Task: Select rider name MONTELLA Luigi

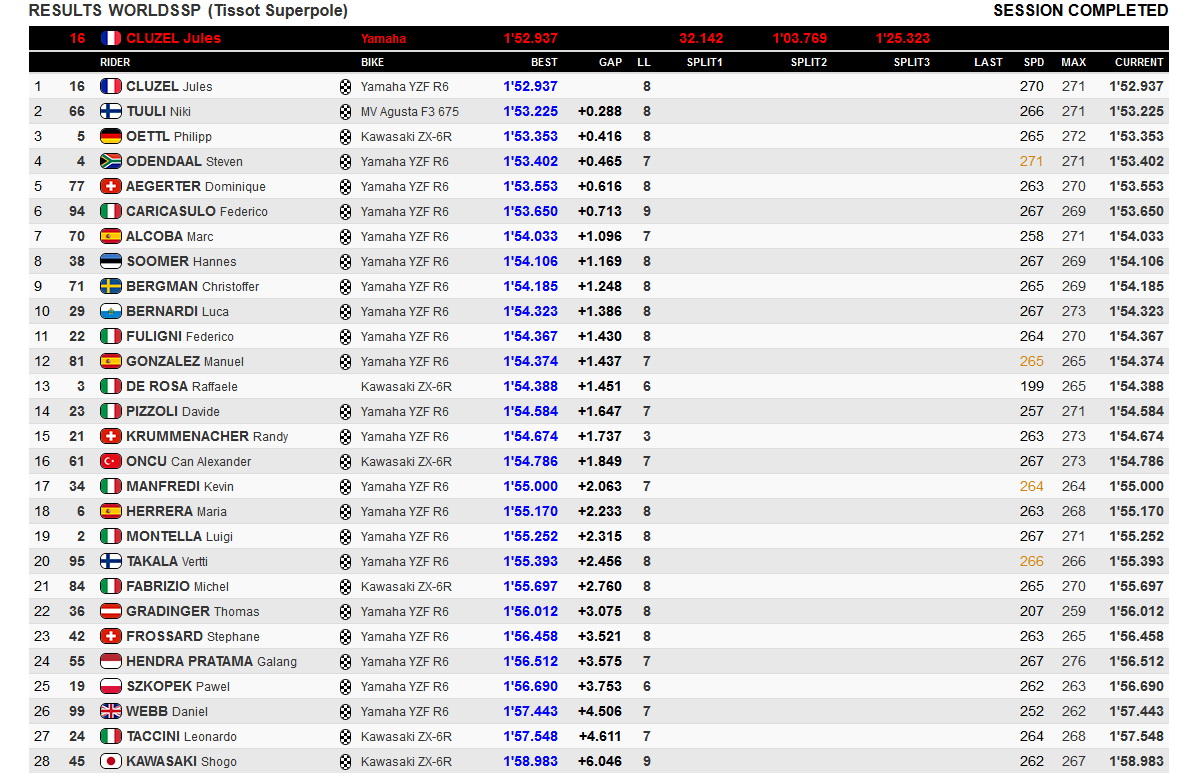Action: click(179, 536)
